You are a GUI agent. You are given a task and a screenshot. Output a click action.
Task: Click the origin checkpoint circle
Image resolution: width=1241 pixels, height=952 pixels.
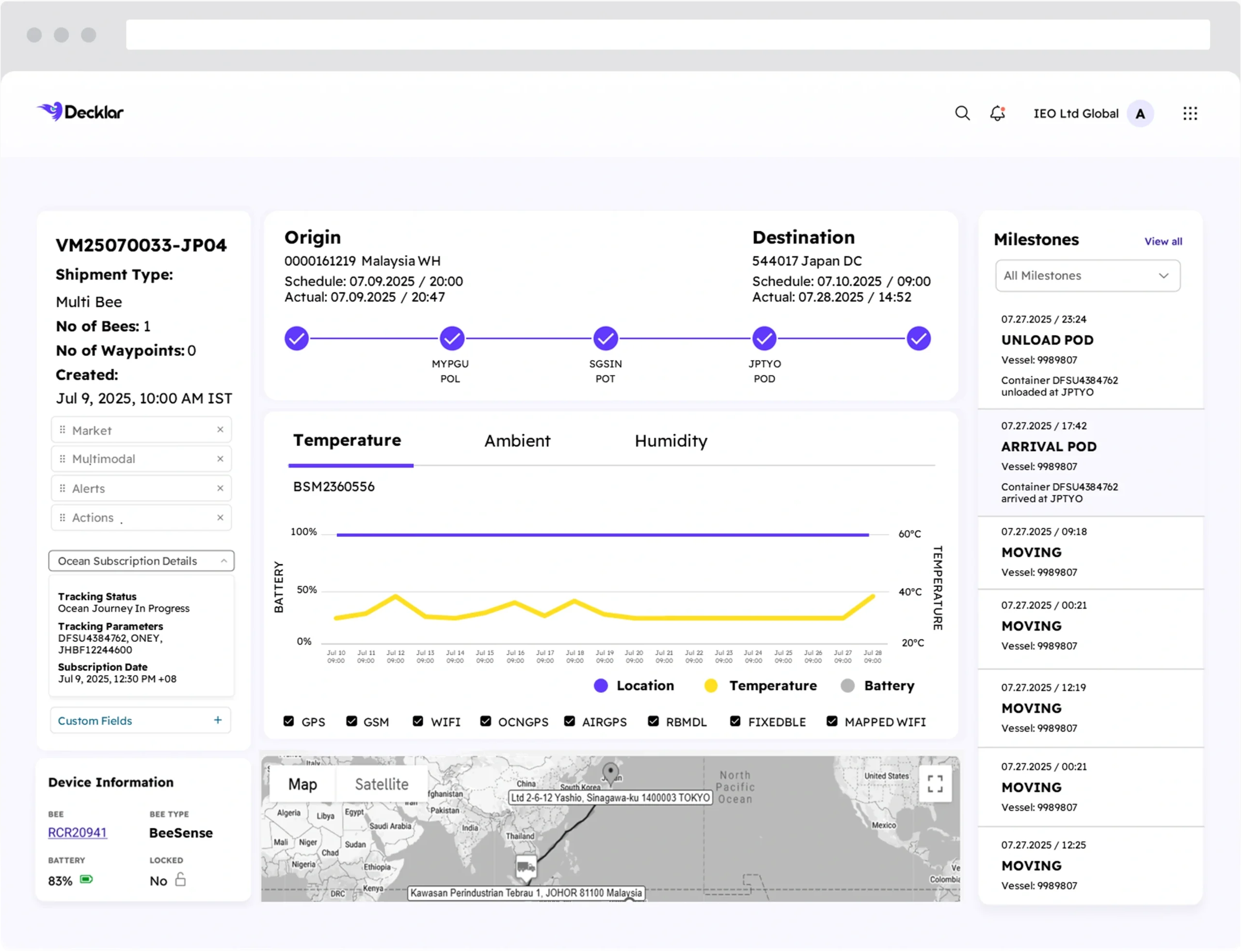click(x=296, y=338)
